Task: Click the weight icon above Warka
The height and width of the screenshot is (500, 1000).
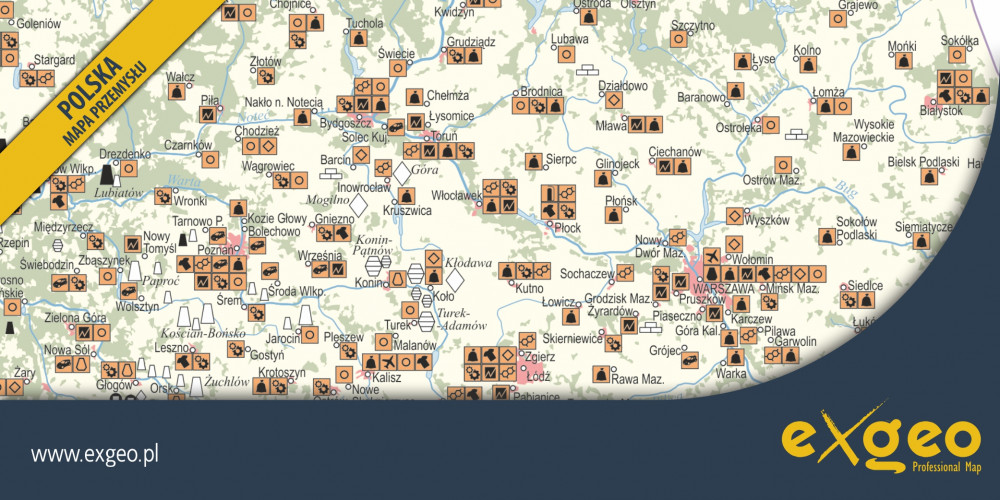Action: [x=735, y=357]
